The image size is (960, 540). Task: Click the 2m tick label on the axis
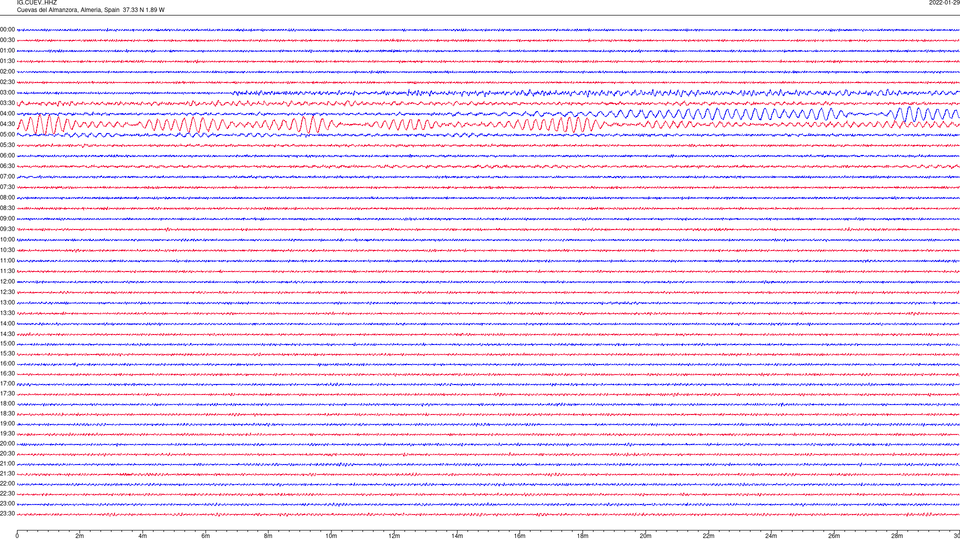[x=80, y=536]
